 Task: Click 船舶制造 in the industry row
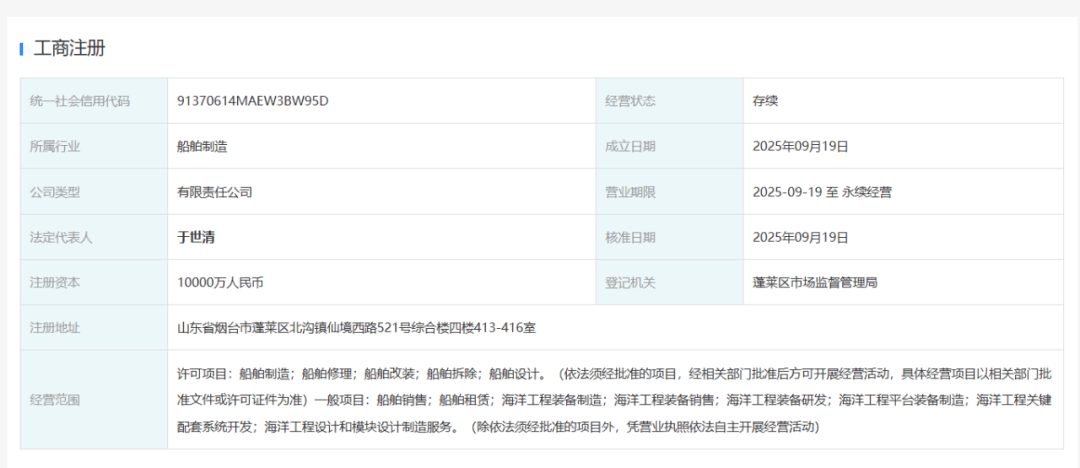(x=202, y=146)
